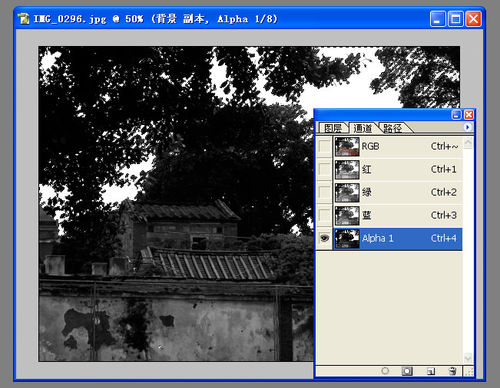Click the Alpha 1 channel name
The image size is (500, 388).
tap(378, 238)
